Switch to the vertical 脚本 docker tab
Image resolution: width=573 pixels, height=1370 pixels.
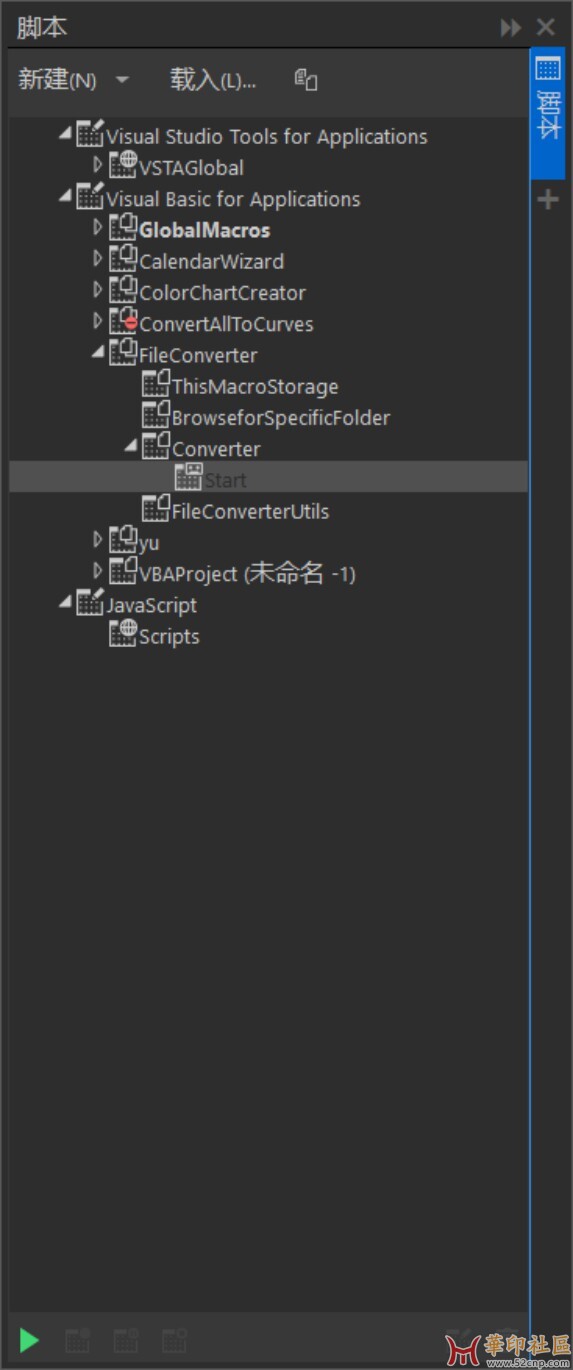click(548, 115)
